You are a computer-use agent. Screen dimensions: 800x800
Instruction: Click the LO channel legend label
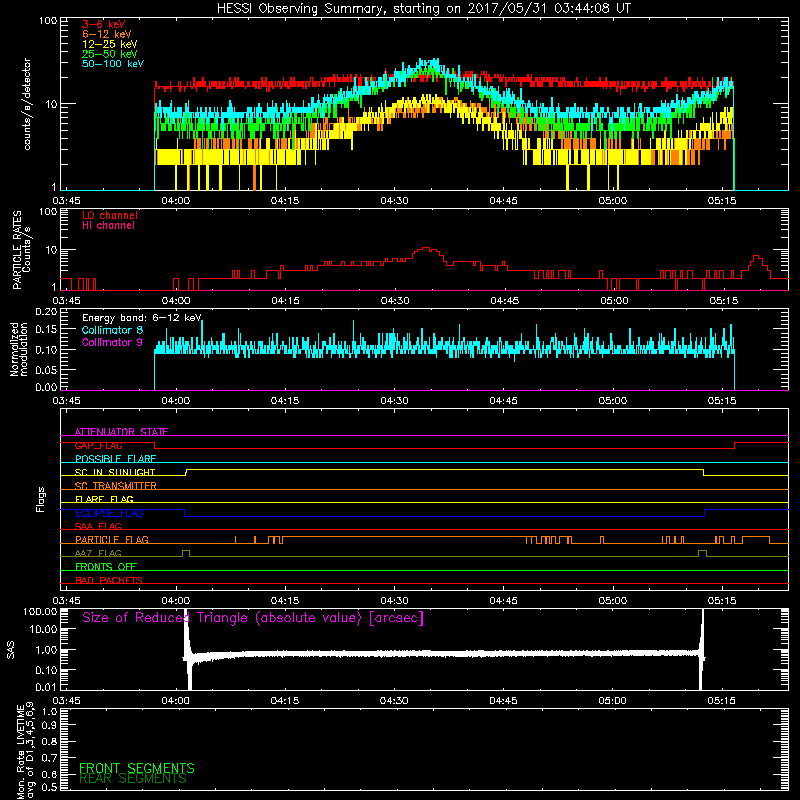[110, 215]
